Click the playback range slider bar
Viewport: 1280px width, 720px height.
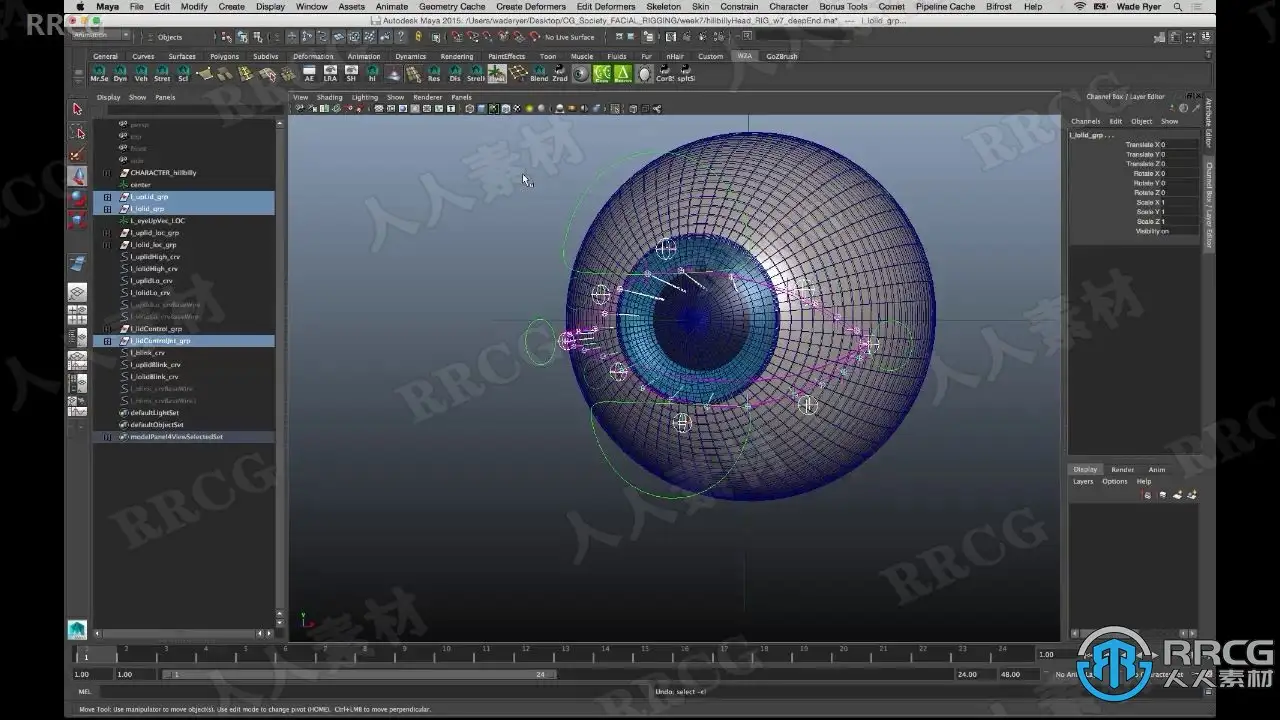(x=358, y=674)
